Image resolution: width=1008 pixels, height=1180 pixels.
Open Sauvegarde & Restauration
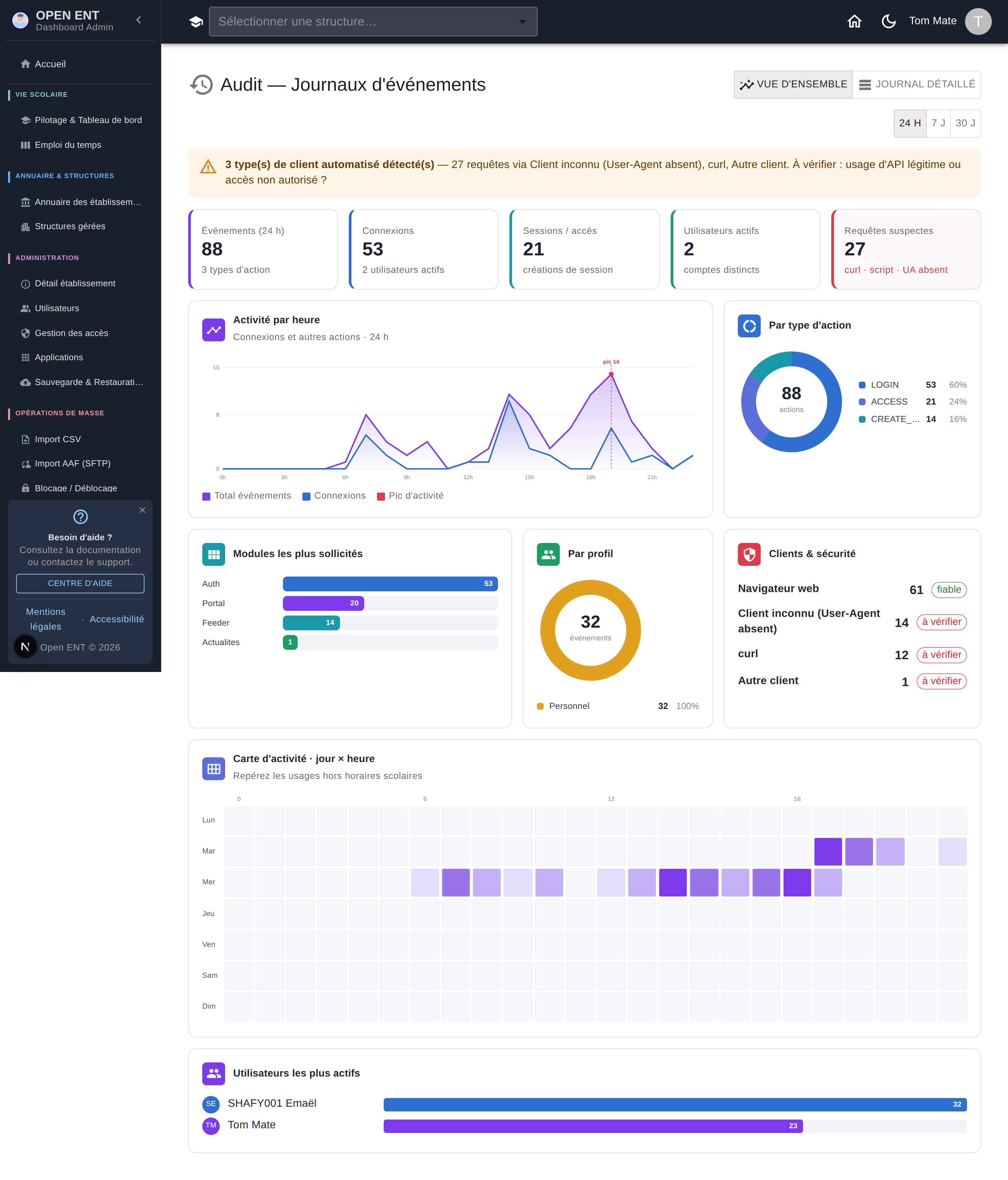point(80,382)
